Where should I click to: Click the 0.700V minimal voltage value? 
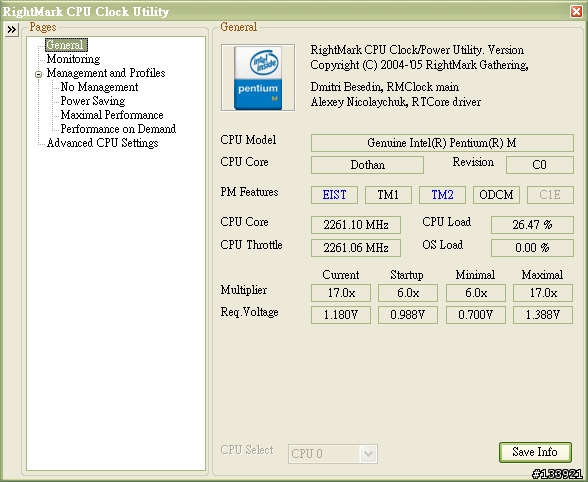tap(476, 315)
